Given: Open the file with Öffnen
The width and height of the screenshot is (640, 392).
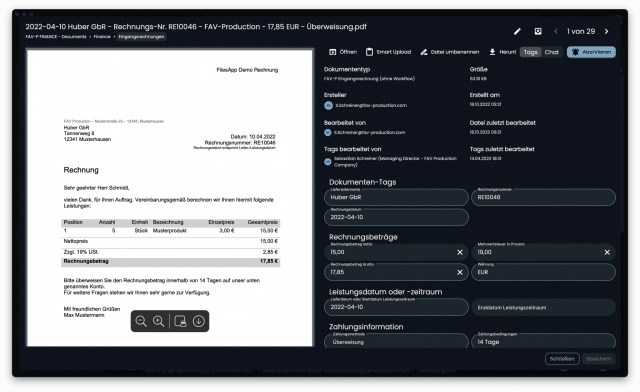Looking at the screenshot, I should [343, 52].
